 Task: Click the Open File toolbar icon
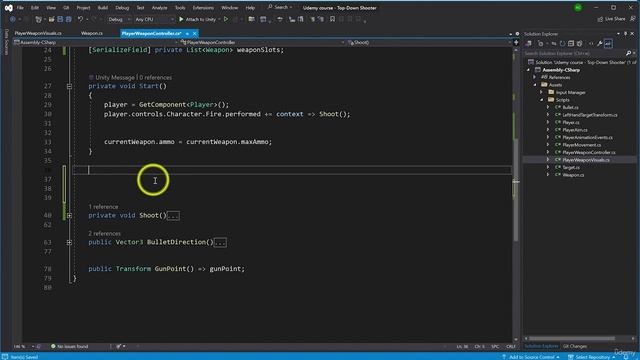[x=51, y=19]
